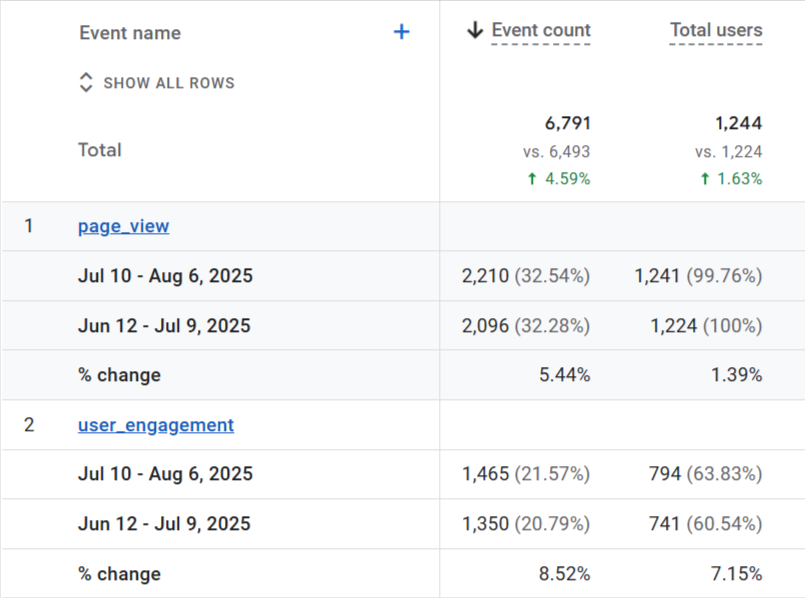The image size is (805, 598).
Task: Sort by the Event count column header
Action: pos(541,31)
